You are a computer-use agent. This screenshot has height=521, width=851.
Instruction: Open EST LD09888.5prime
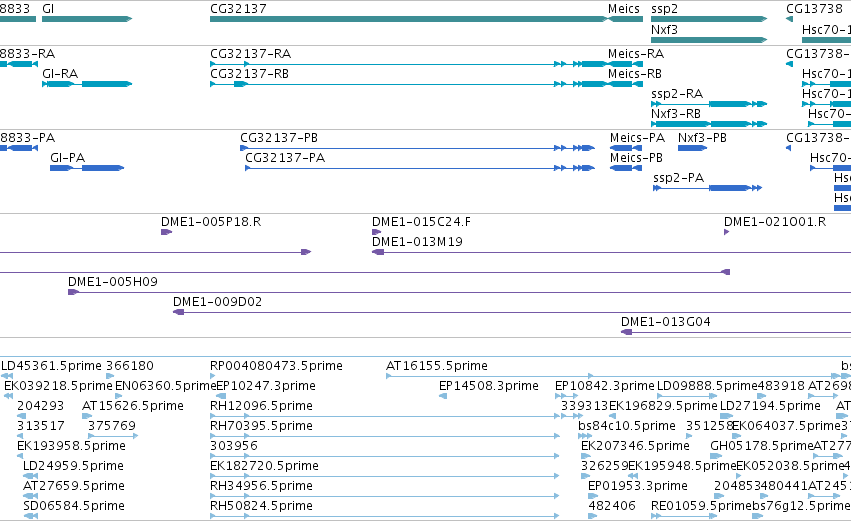(707, 386)
